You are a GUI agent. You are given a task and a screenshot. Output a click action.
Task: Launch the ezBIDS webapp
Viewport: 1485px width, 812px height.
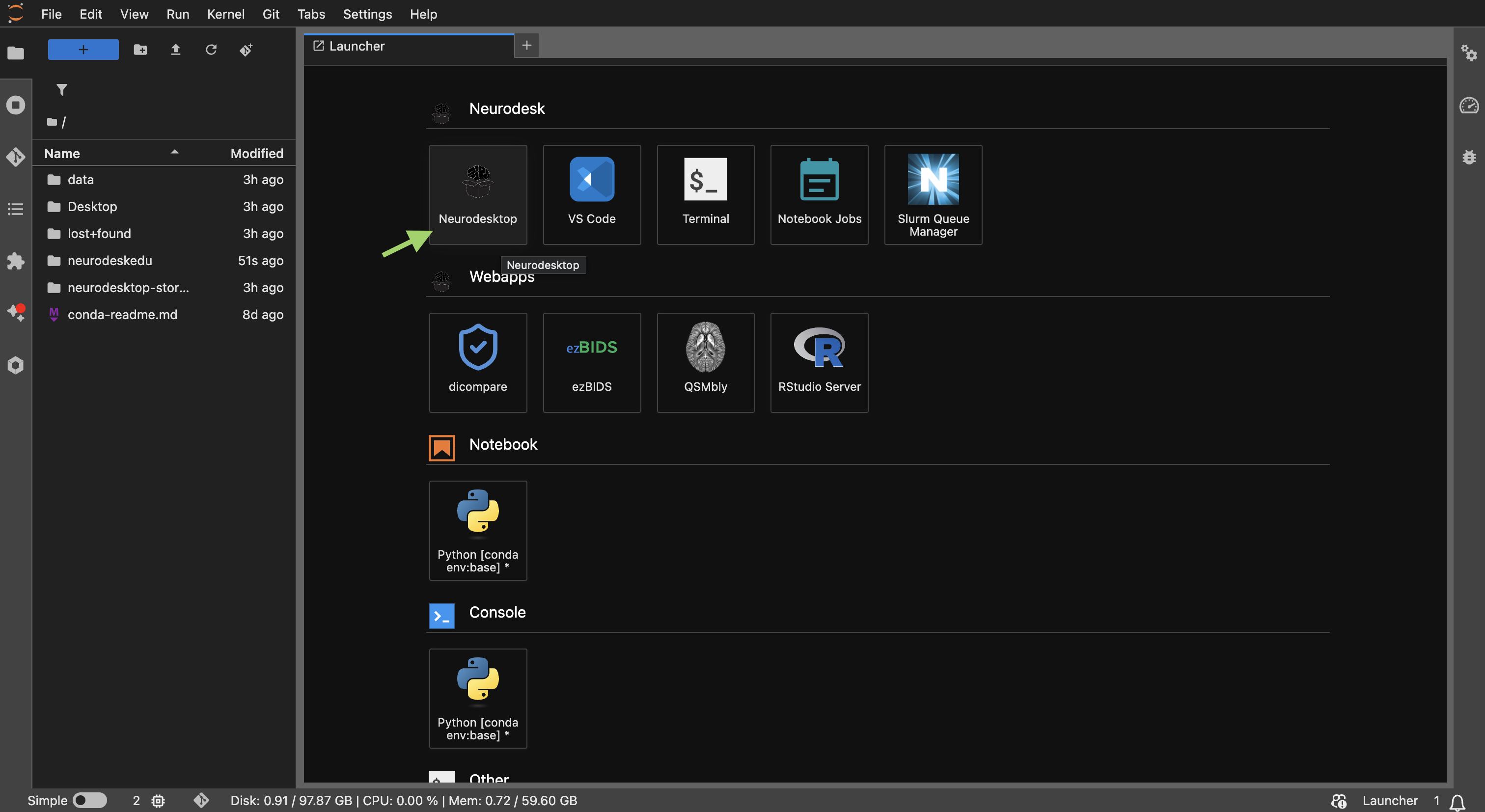pos(591,362)
